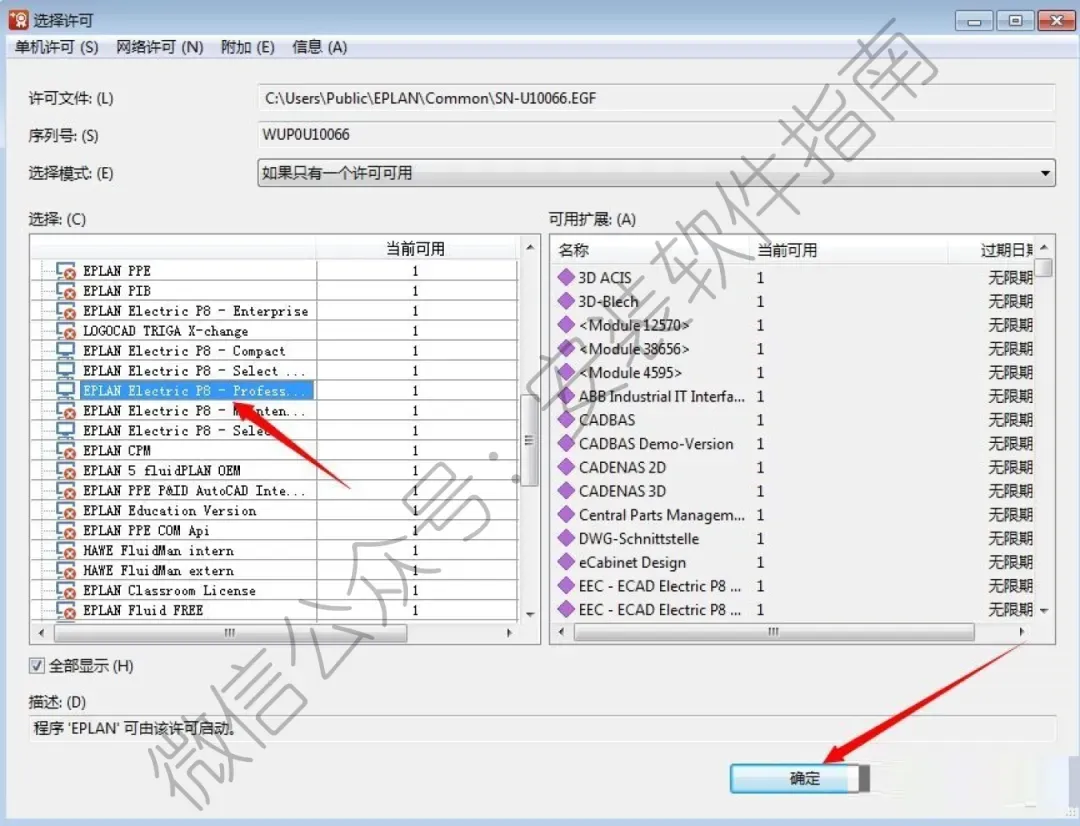
Task: Click monitor icon beside EPLAN Electric P8 - Compact
Action: (66, 351)
